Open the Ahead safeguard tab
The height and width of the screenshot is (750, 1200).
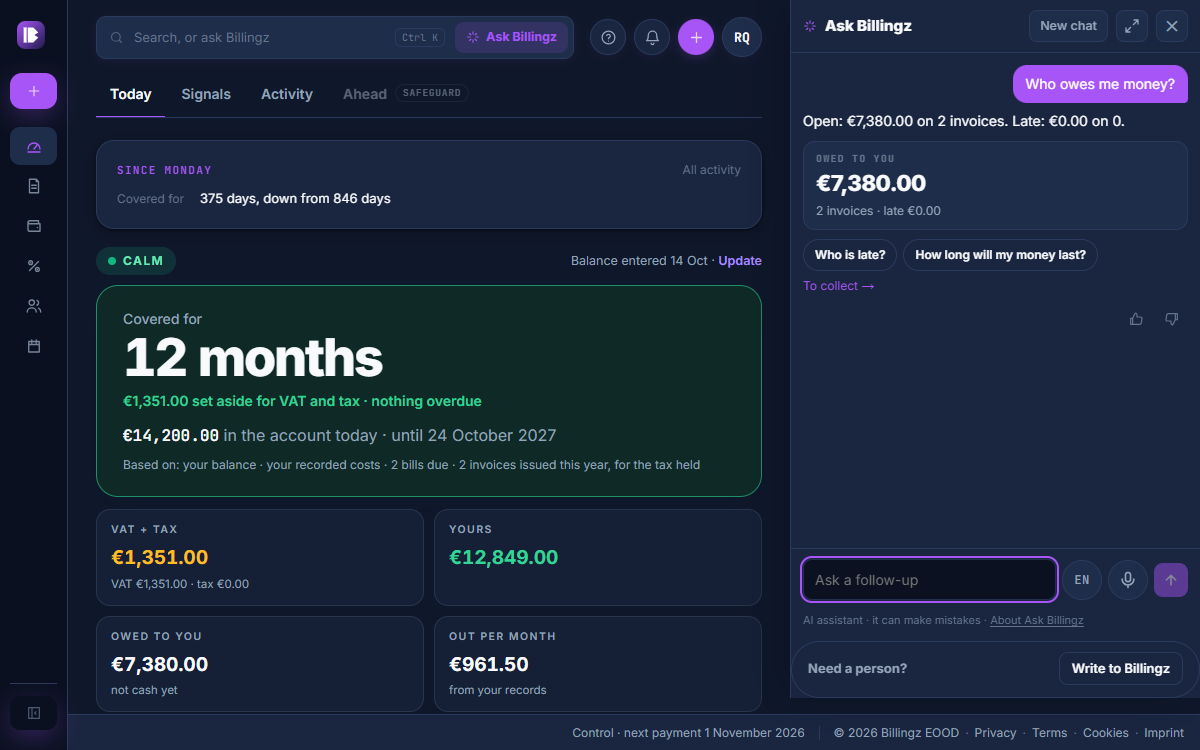click(x=405, y=94)
